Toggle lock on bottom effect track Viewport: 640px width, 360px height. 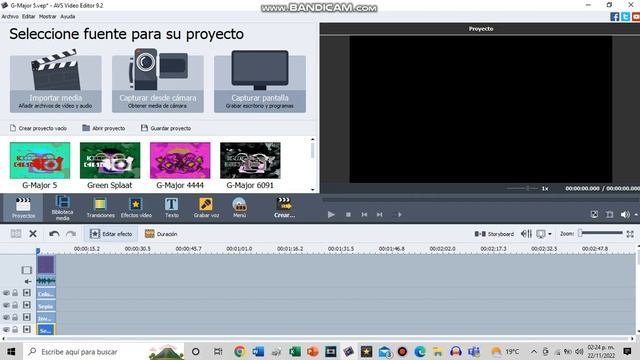(15, 329)
